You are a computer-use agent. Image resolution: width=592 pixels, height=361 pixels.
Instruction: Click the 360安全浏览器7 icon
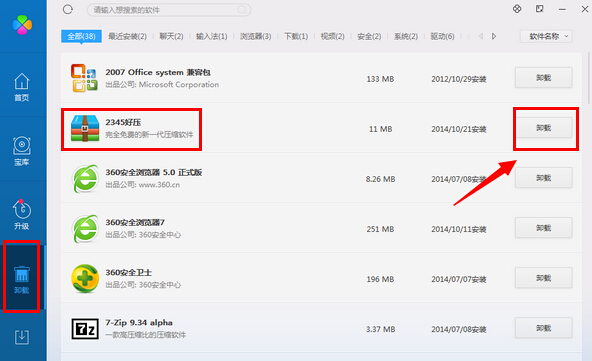coord(85,229)
